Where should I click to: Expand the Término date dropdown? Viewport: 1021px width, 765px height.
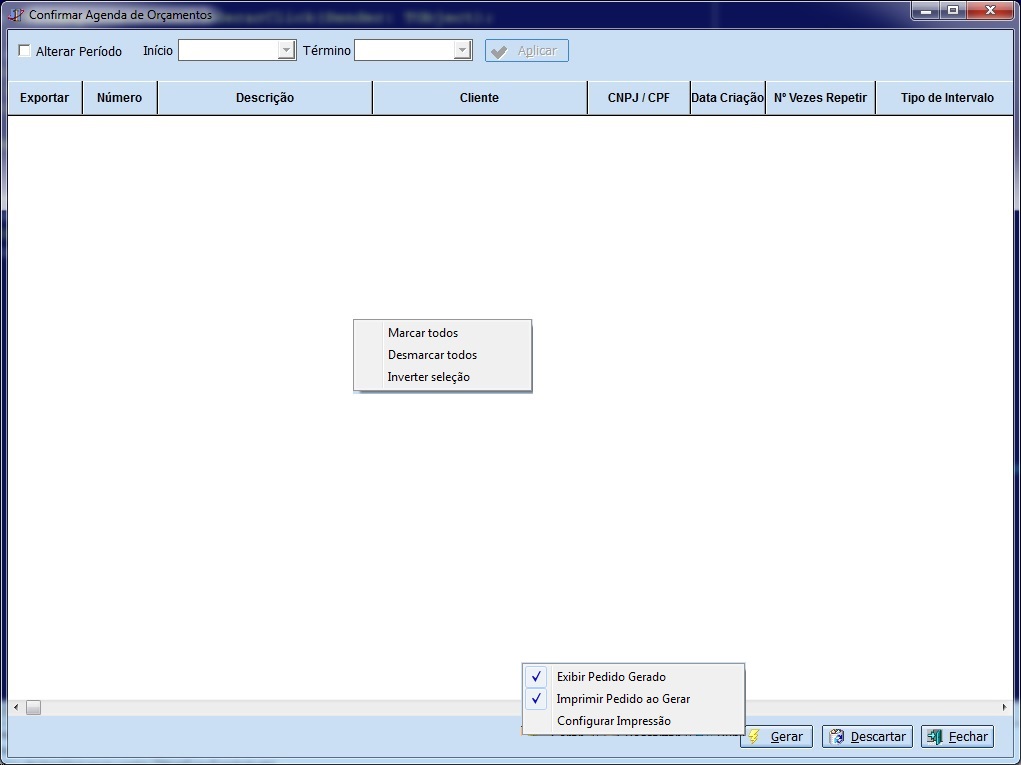click(462, 50)
